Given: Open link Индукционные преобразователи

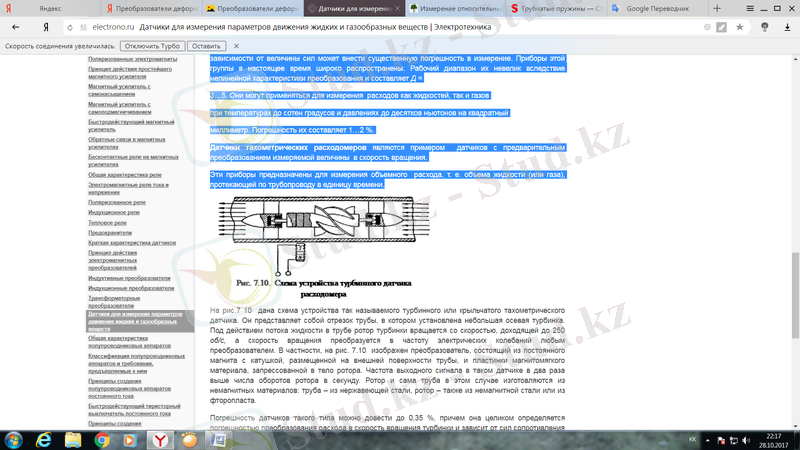Looking at the screenshot, I should (131, 288).
